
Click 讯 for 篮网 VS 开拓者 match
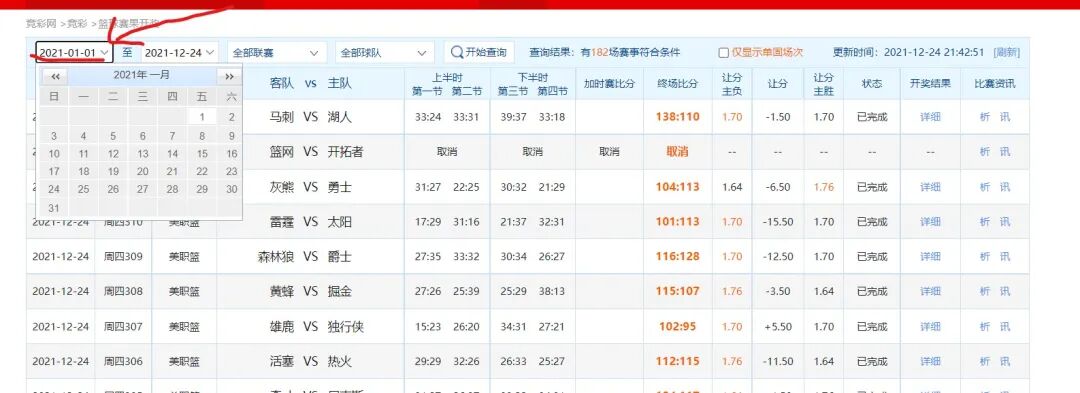click(x=1005, y=151)
